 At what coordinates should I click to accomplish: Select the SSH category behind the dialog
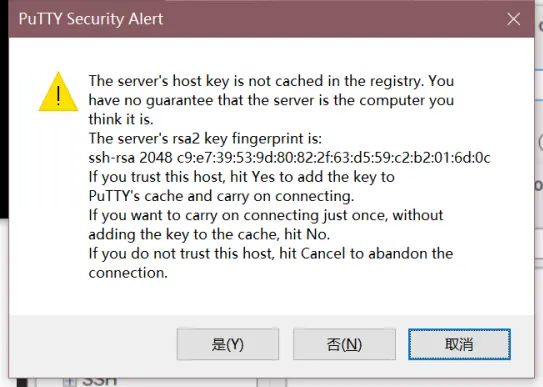coord(99,382)
